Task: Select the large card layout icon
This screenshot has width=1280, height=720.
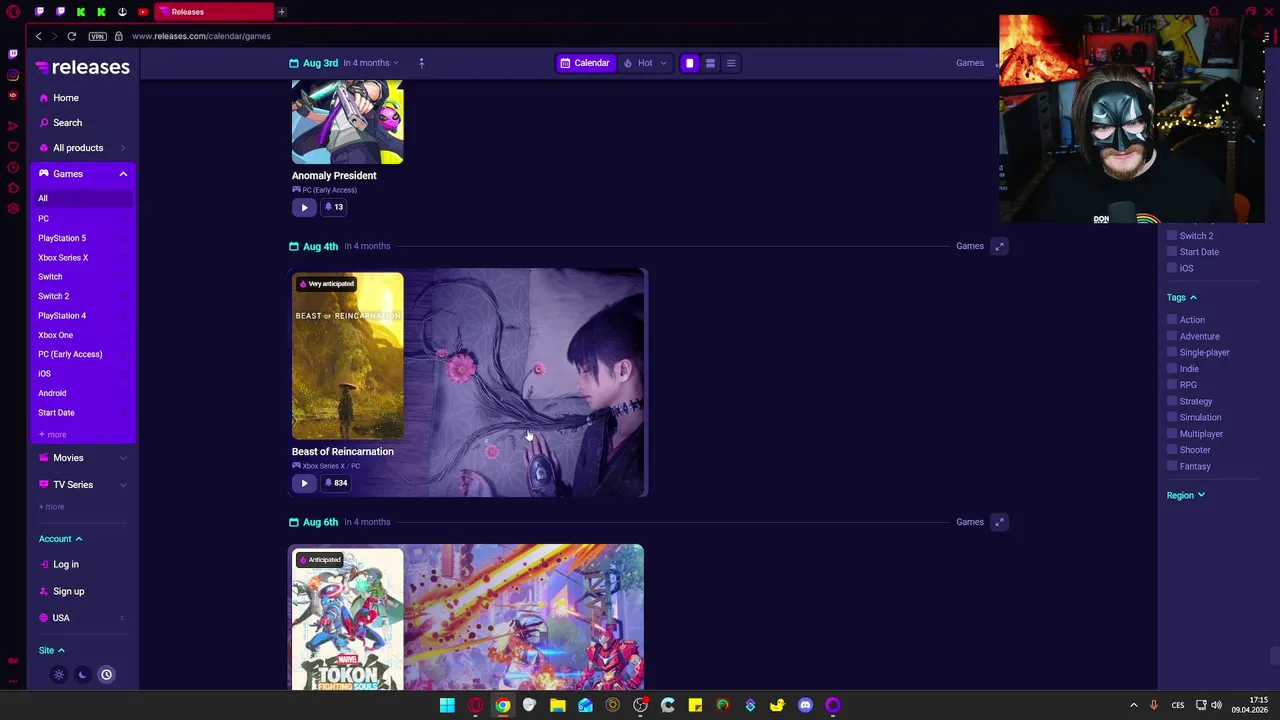Action: pos(689,63)
